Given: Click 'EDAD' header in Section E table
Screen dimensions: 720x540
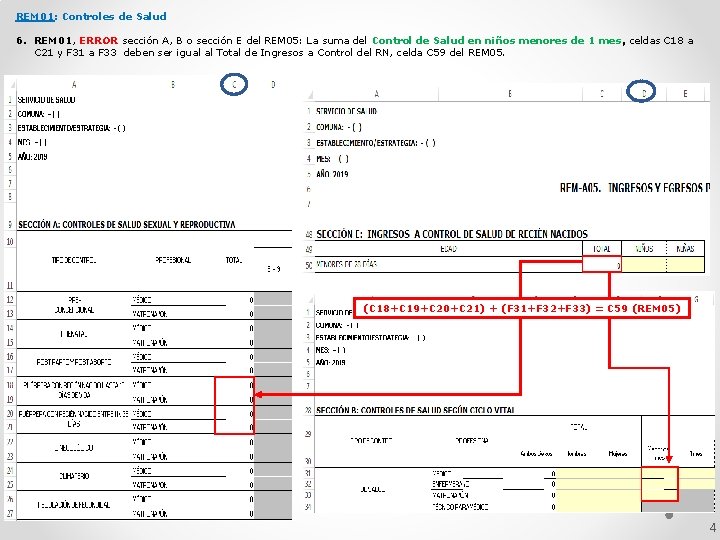Looking at the screenshot, I should click(x=448, y=249).
